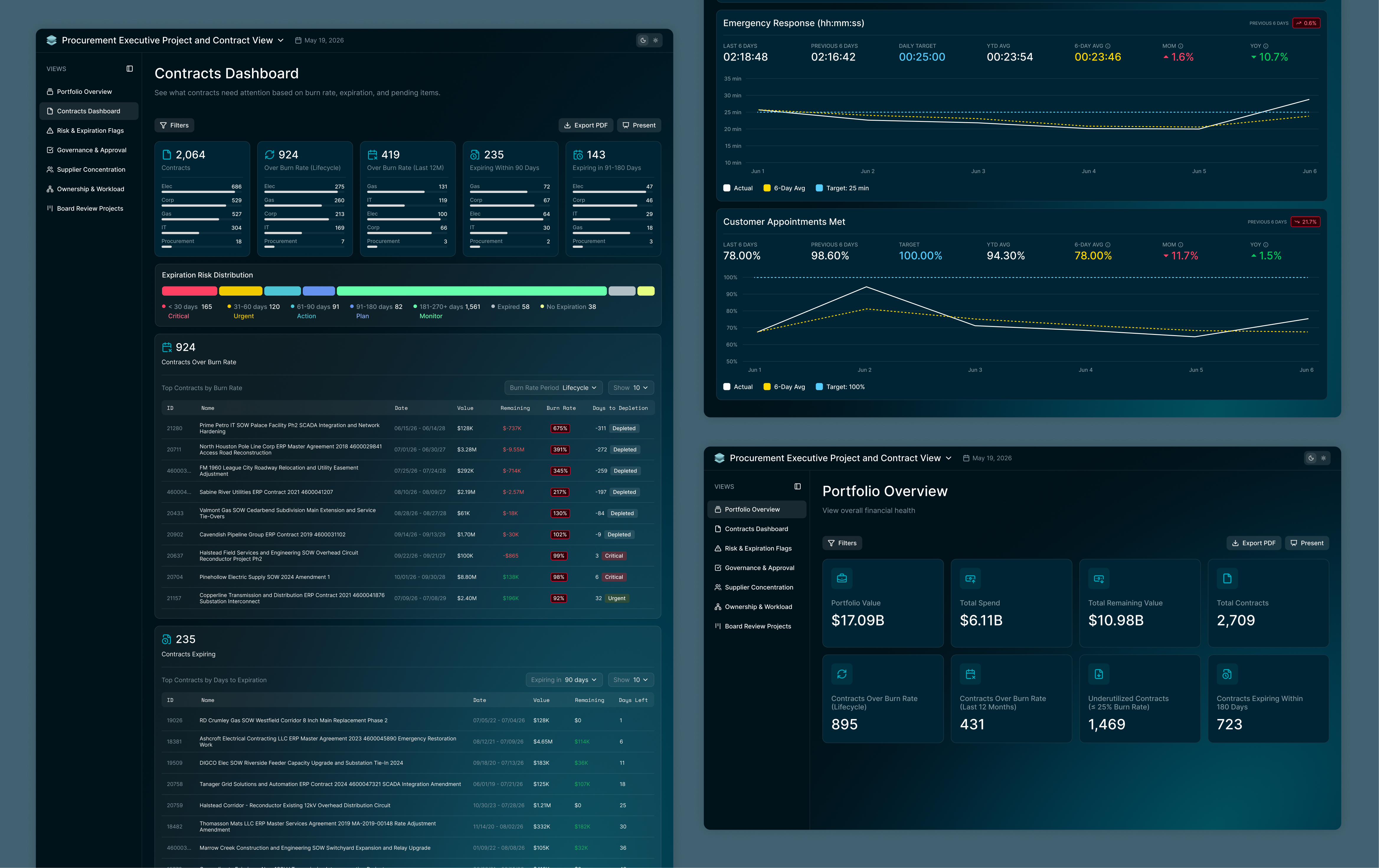Open Supplier Concentration in the Contracts Dashboard window
The image size is (1379, 868).
[x=89, y=169]
